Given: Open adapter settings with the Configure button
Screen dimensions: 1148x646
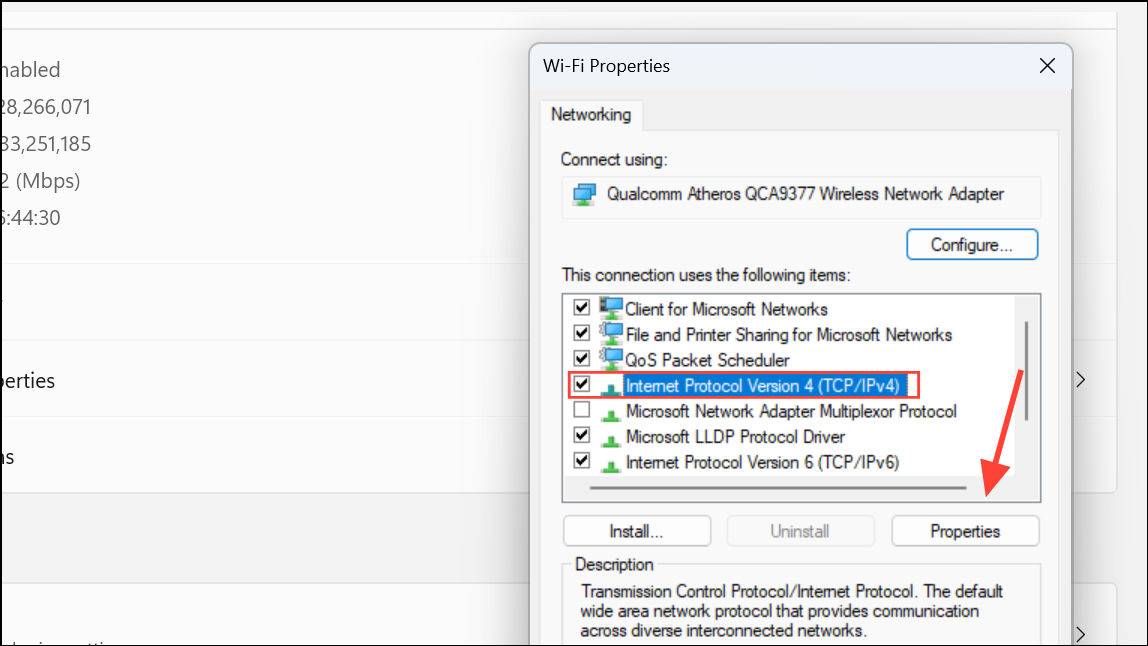Looking at the screenshot, I should (x=971, y=244).
